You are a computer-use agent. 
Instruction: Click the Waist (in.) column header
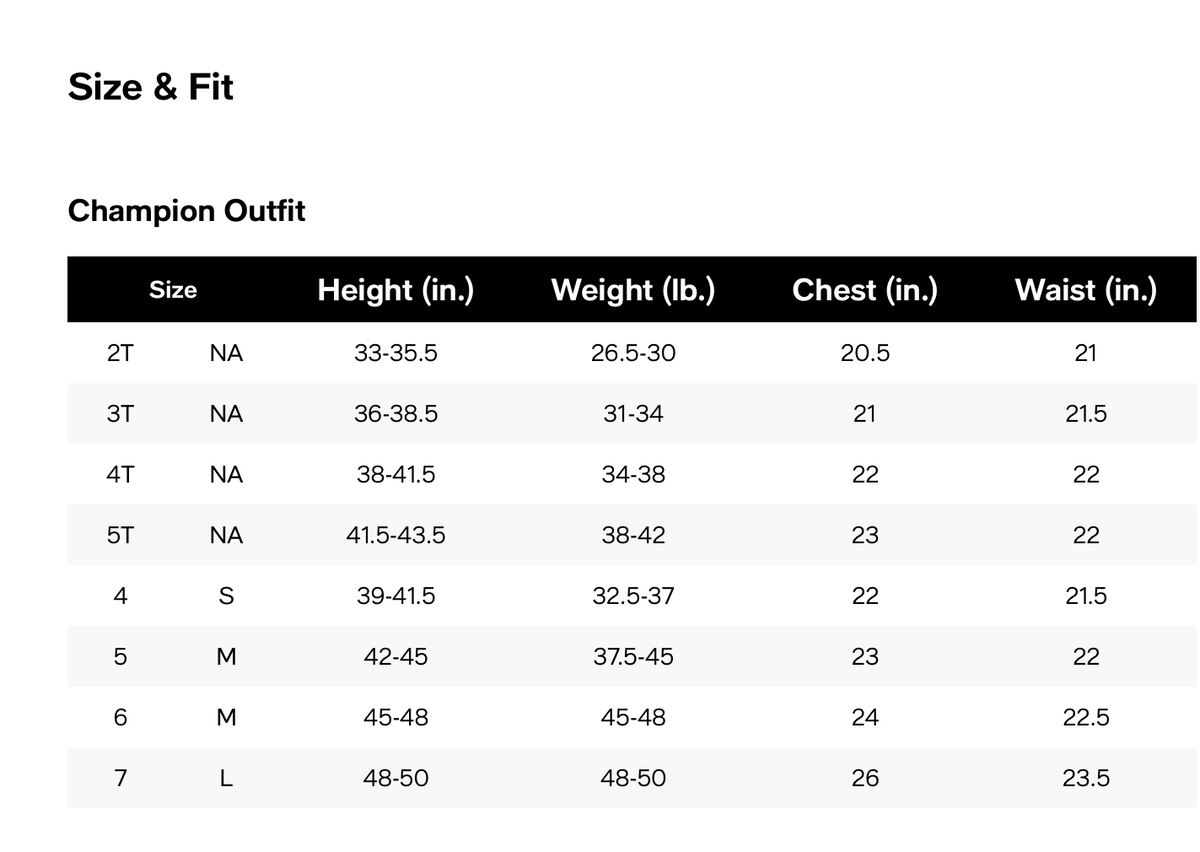pos(1086,290)
